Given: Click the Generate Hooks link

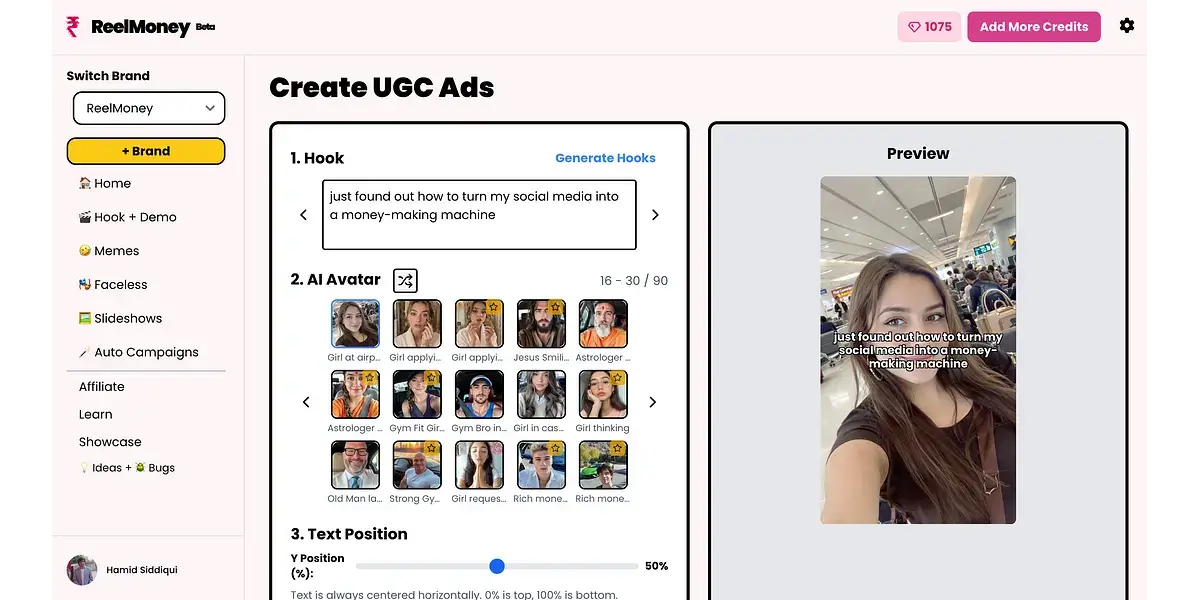Looking at the screenshot, I should coord(605,158).
